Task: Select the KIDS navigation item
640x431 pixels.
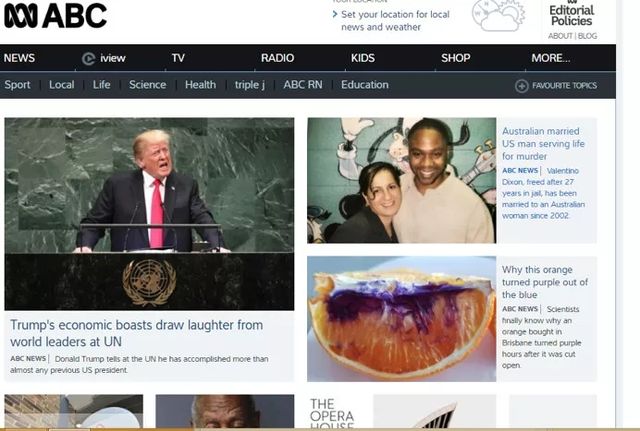Action: tap(363, 58)
